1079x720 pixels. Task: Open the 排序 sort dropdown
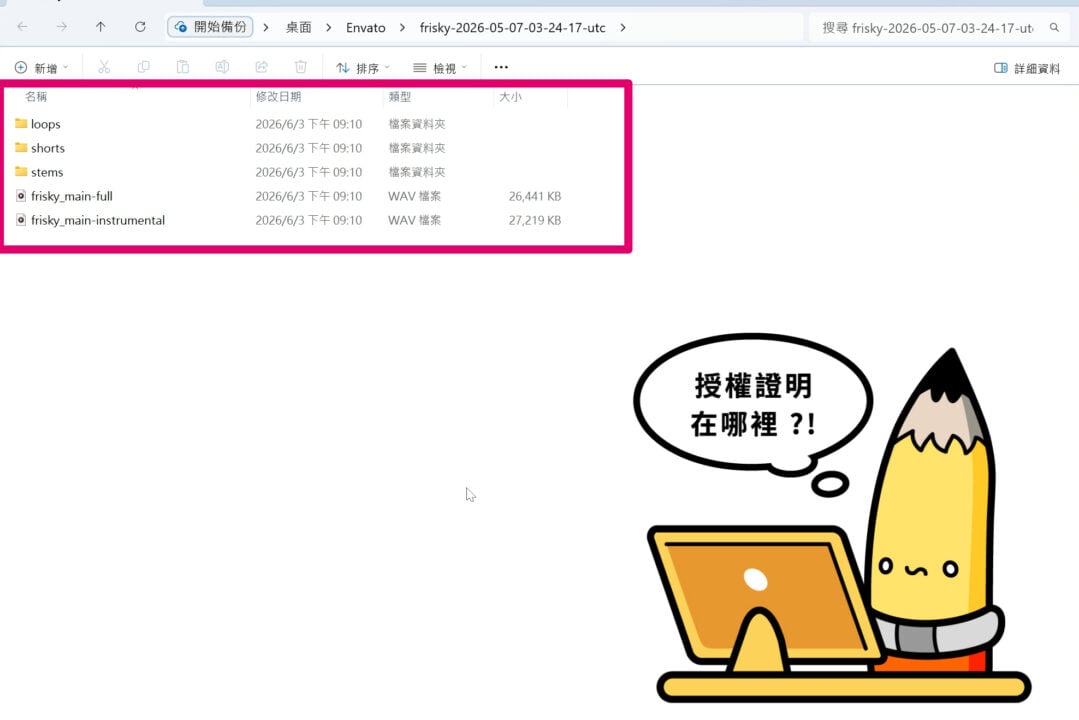(x=363, y=67)
